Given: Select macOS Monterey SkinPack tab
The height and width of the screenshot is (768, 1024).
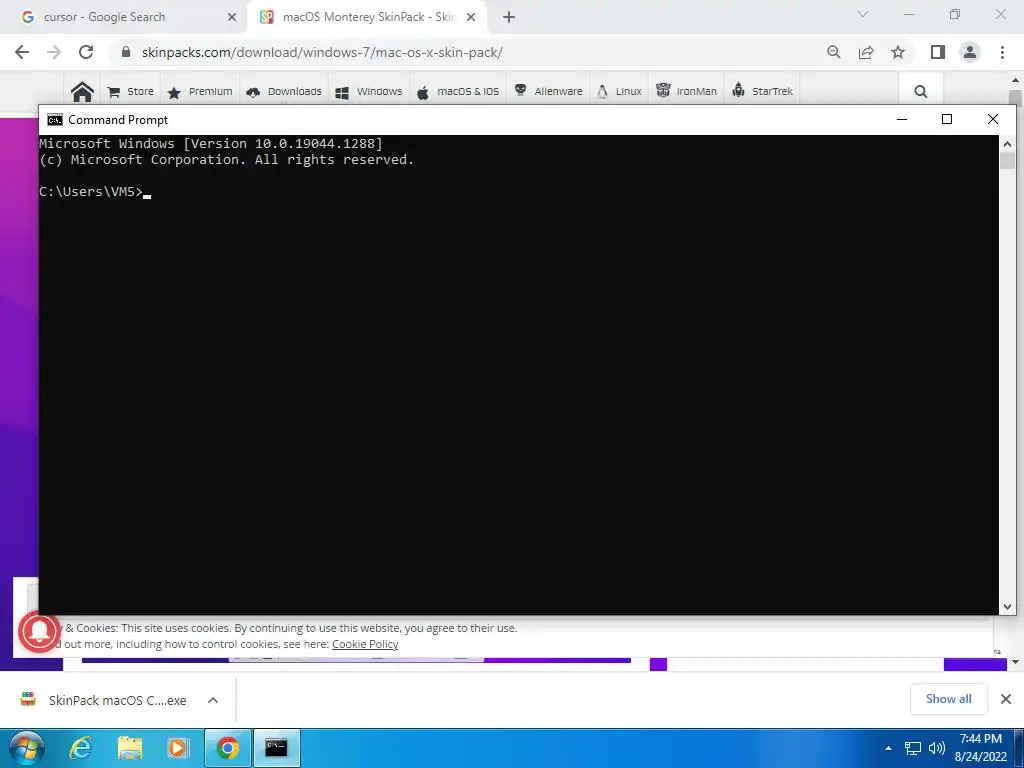Looking at the screenshot, I should 368,17.
